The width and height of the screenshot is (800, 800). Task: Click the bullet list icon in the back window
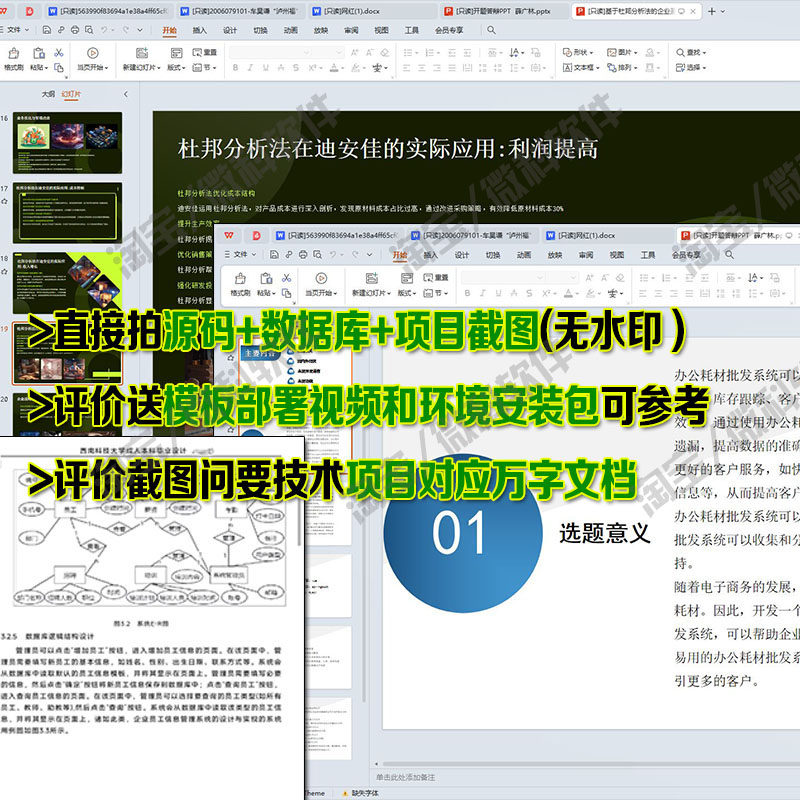click(410, 53)
